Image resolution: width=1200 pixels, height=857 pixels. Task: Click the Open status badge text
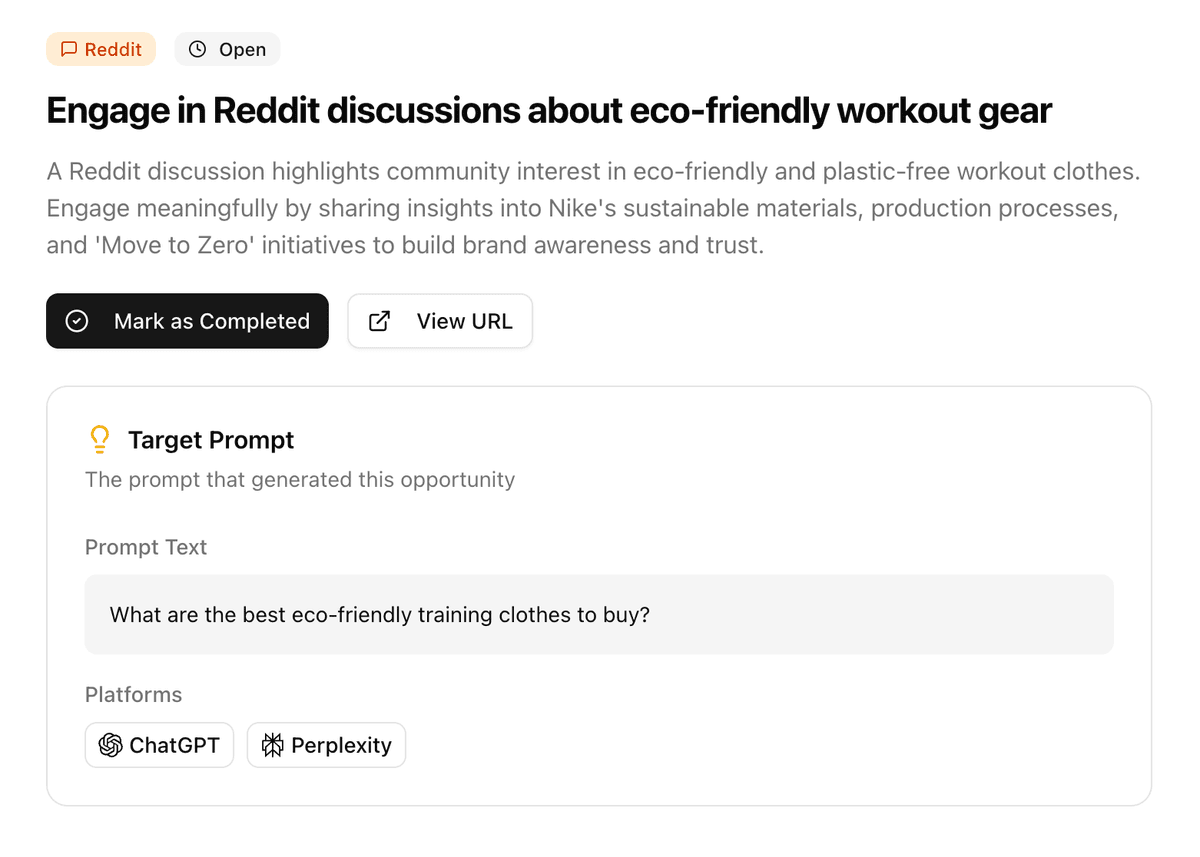coord(242,49)
